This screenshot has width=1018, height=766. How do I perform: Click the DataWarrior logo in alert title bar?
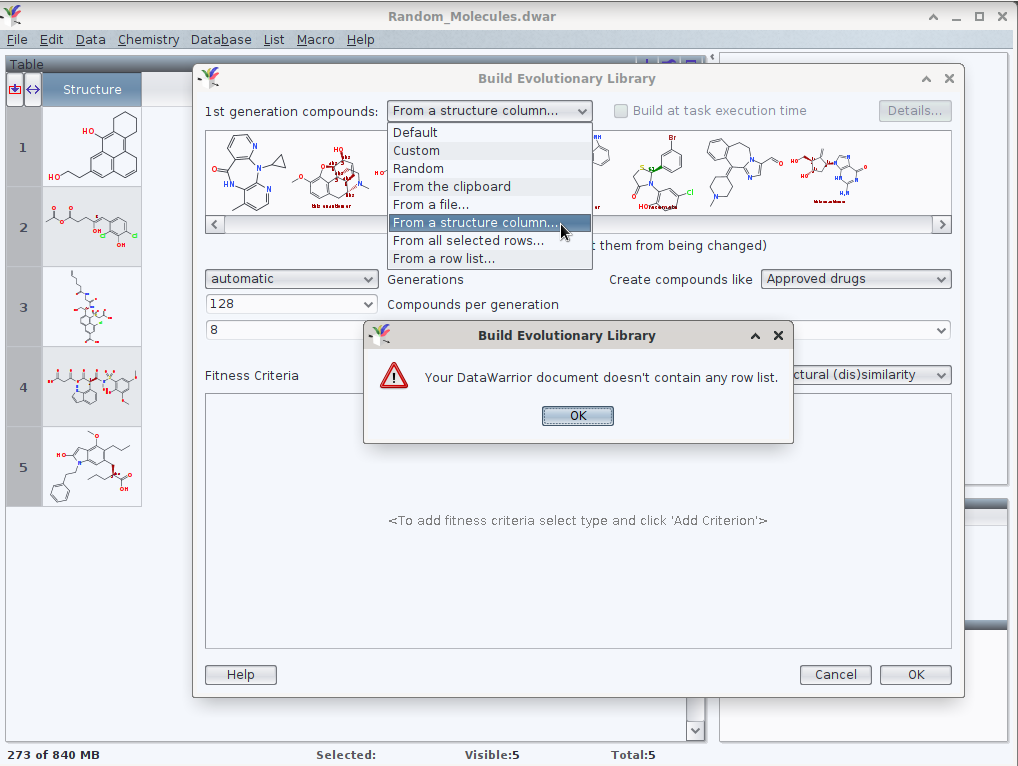(x=380, y=335)
